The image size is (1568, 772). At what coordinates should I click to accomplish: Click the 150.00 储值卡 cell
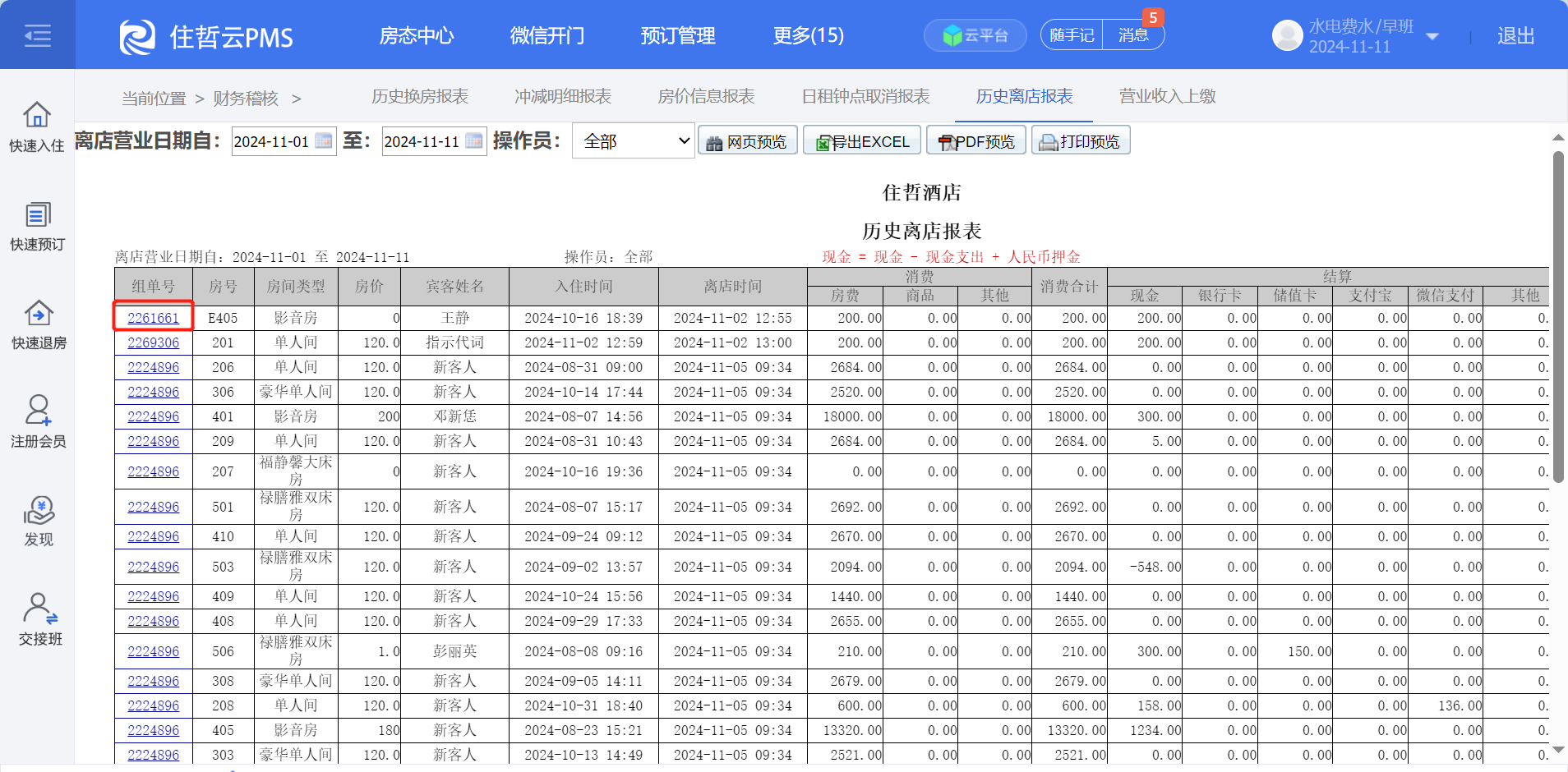pos(1295,651)
